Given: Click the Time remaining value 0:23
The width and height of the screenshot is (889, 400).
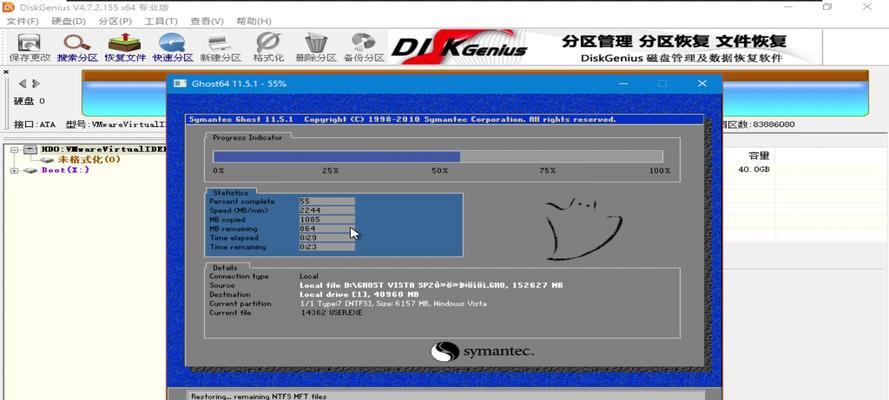Looking at the screenshot, I should (327, 246).
